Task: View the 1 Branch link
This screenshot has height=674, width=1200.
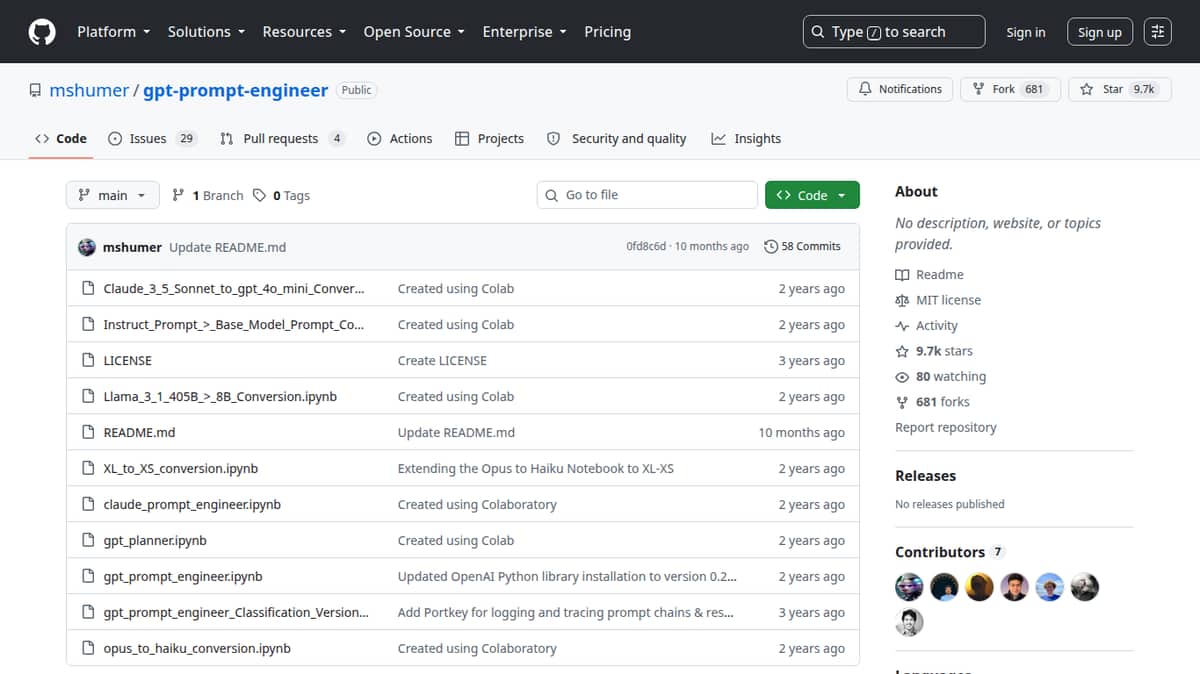Action: pyautogui.click(x=208, y=195)
